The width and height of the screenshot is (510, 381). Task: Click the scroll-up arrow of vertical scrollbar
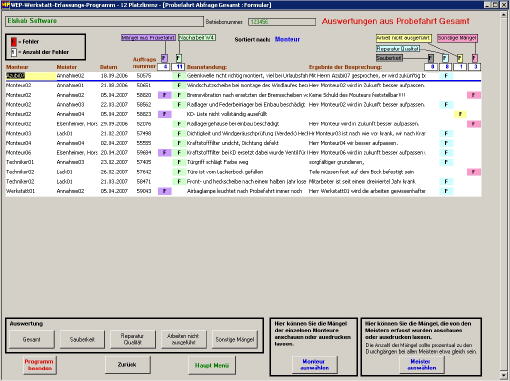pos(504,15)
